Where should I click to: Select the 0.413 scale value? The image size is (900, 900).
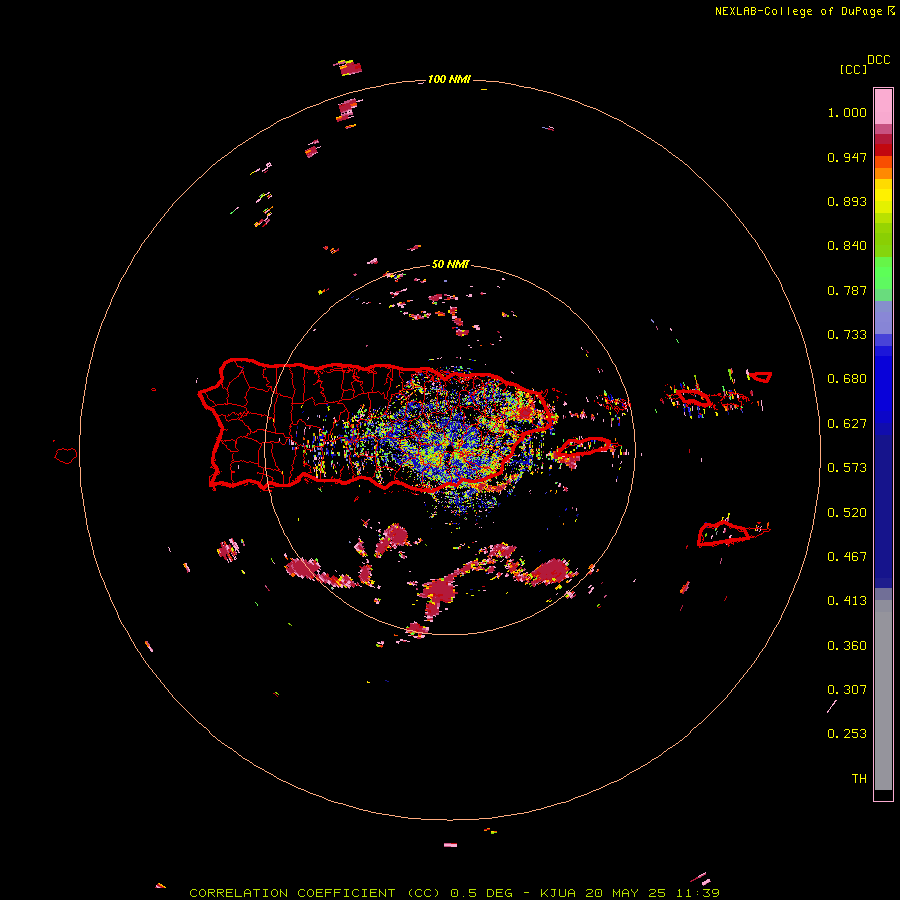[847, 601]
